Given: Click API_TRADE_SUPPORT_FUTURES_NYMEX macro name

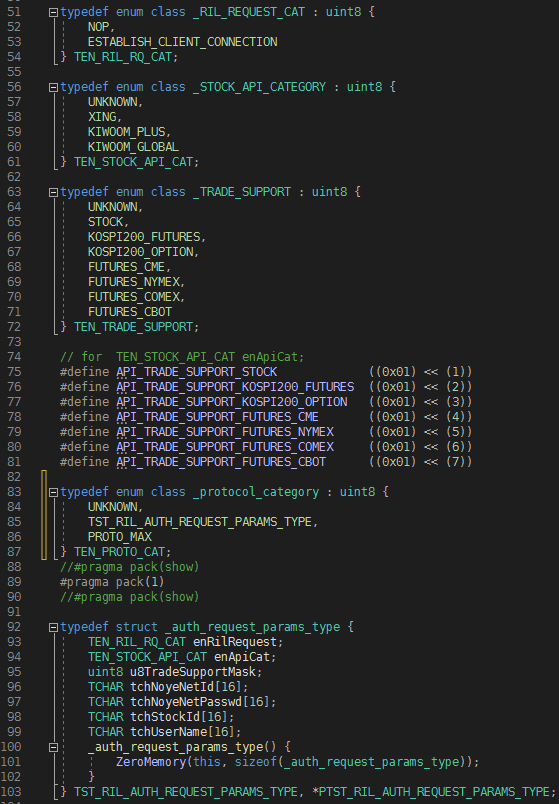Looking at the screenshot, I should [225, 432].
